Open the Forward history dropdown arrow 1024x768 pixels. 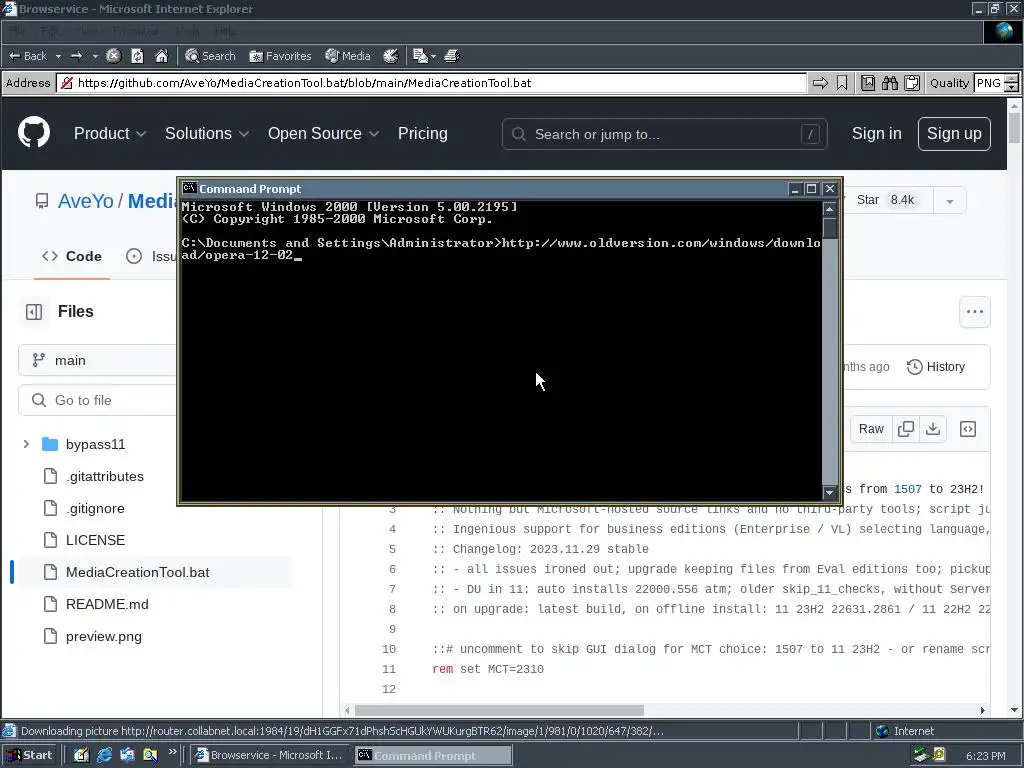coord(95,56)
